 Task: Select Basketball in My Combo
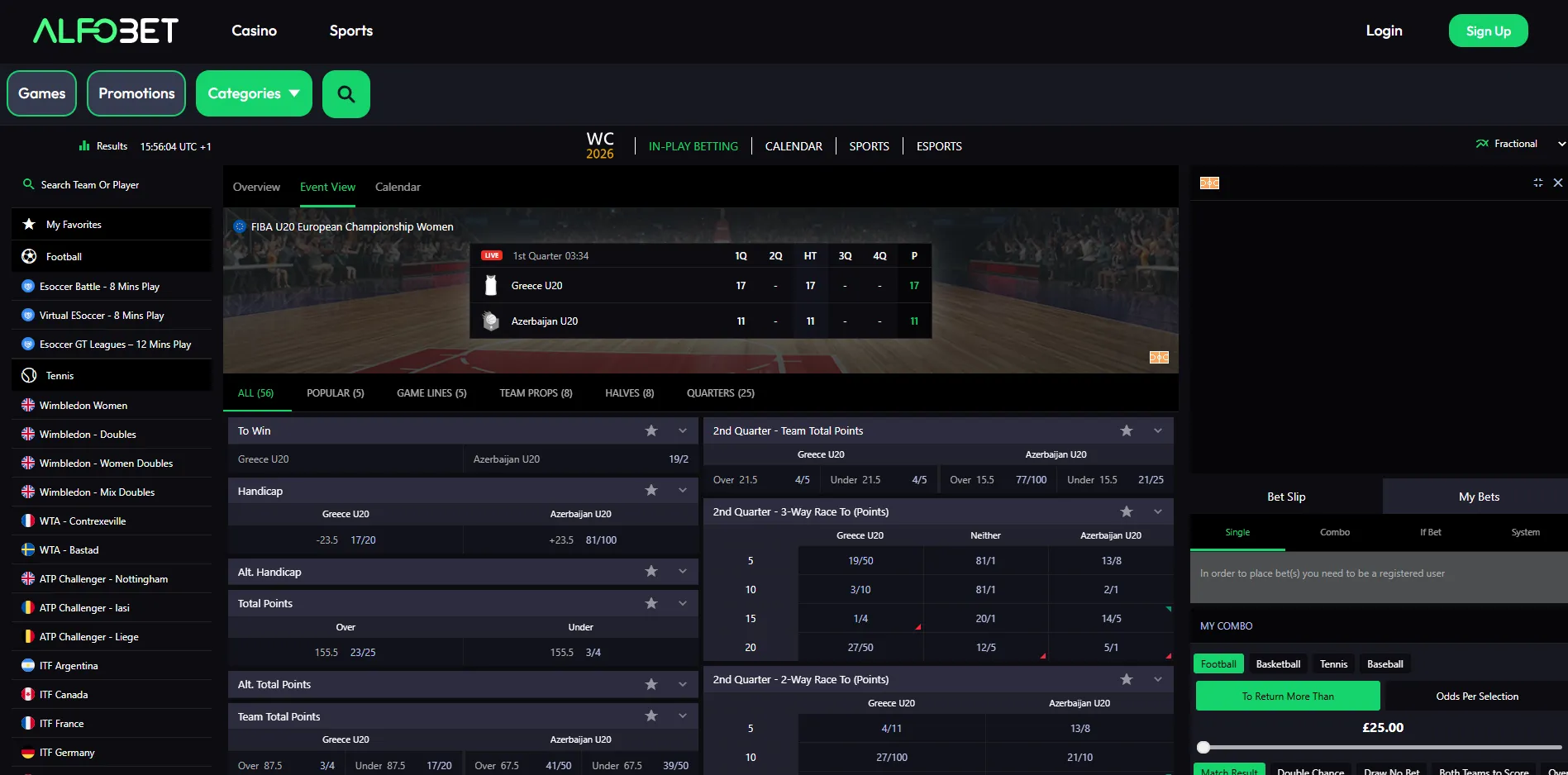[x=1278, y=664]
